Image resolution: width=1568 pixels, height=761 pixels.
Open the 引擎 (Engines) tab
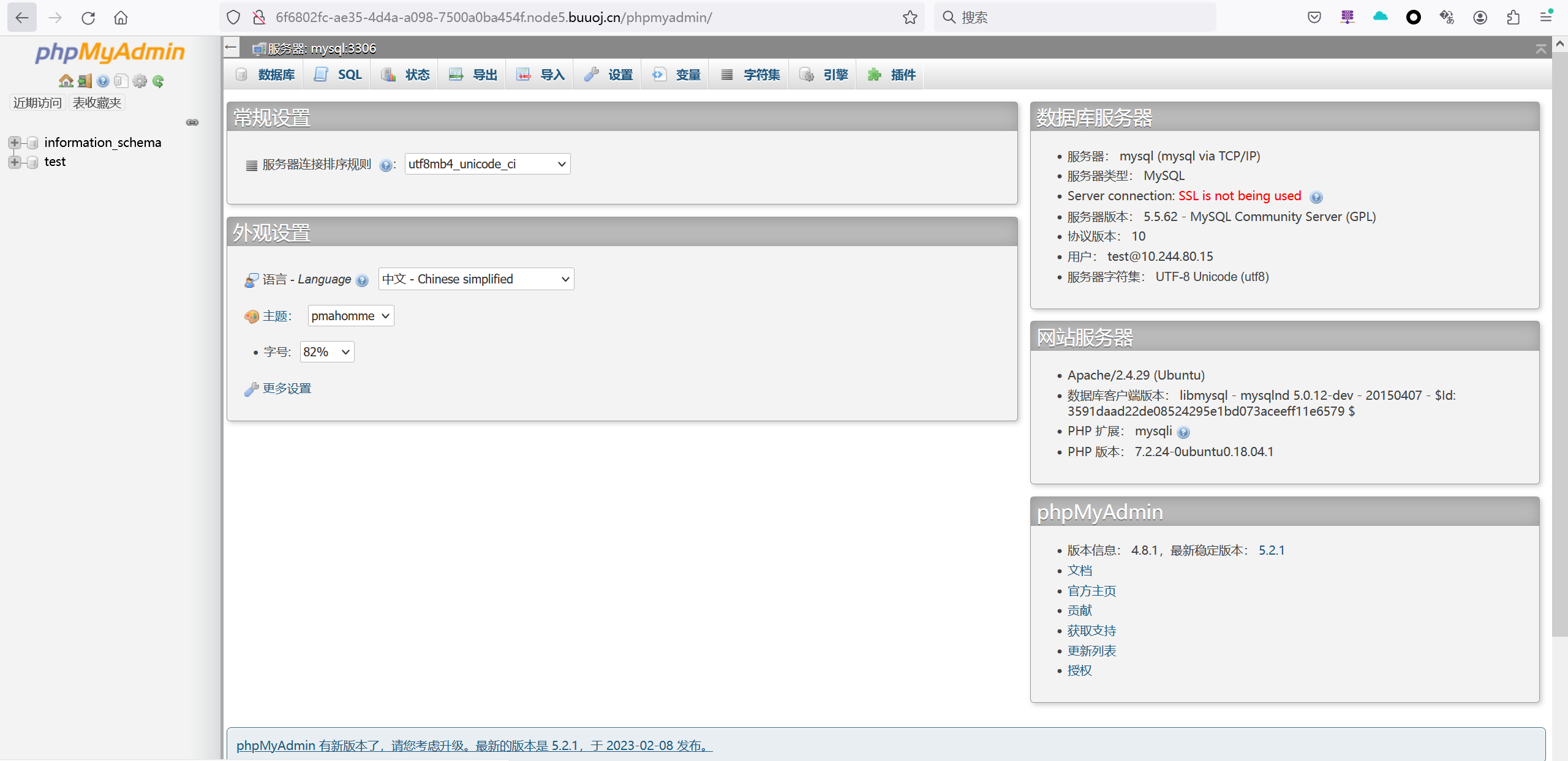point(823,75)
